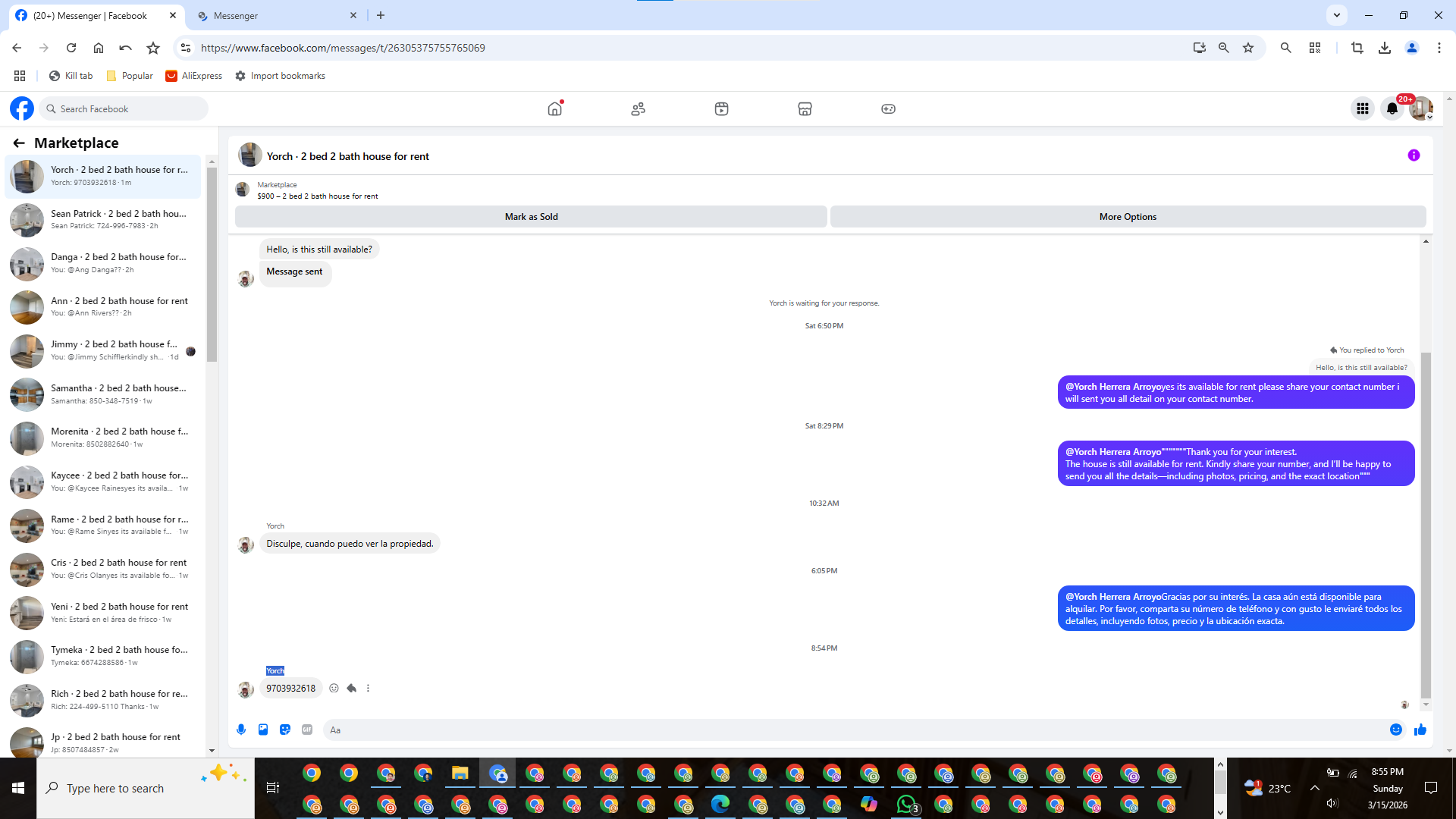Open the Kill tab bookmark
Image resolution: width=1456 pixels, height=819 pixels.
(71, 76)
